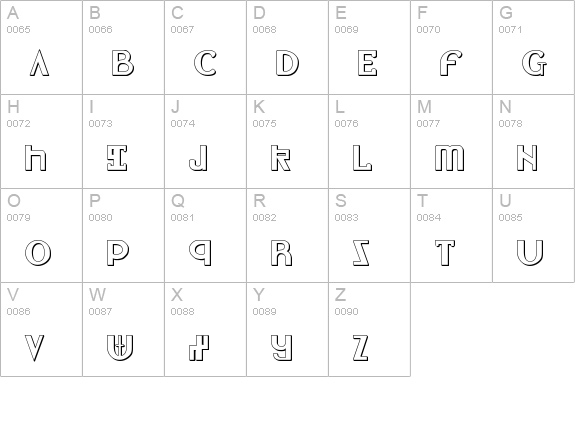This screenshot has width=575, height=421.
Task: Click the lowercase-style h glyph under H
Action: [36, 158]
